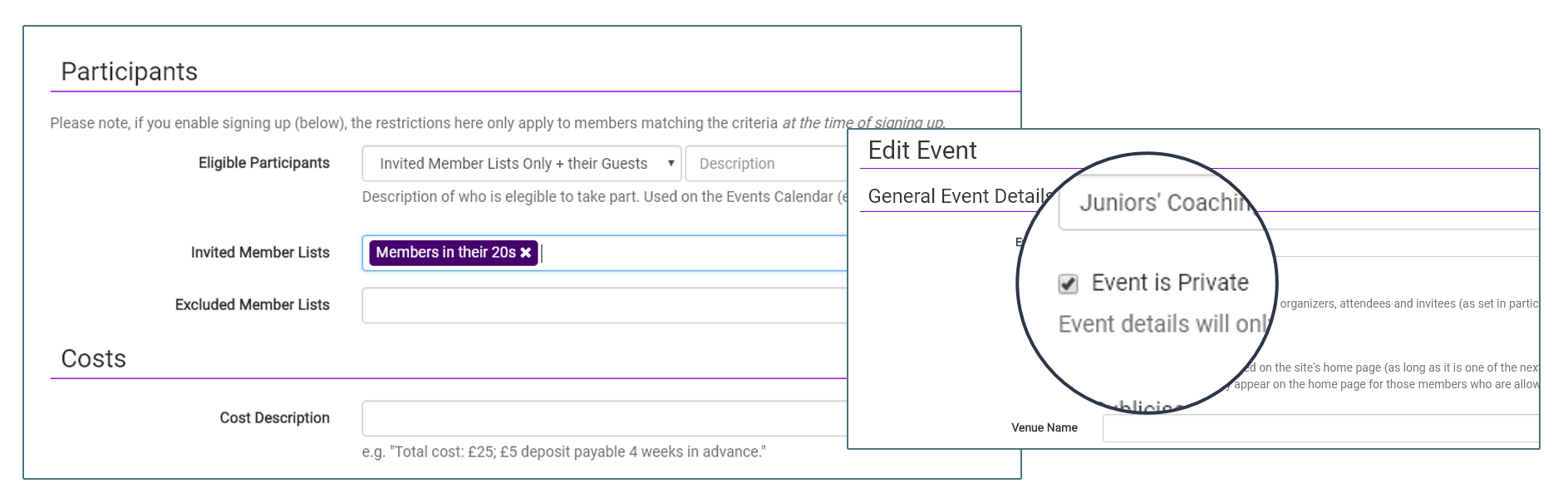This screenshot has height=498, width=1568.
Task: Click the Edit Event title
Action: 922,150
